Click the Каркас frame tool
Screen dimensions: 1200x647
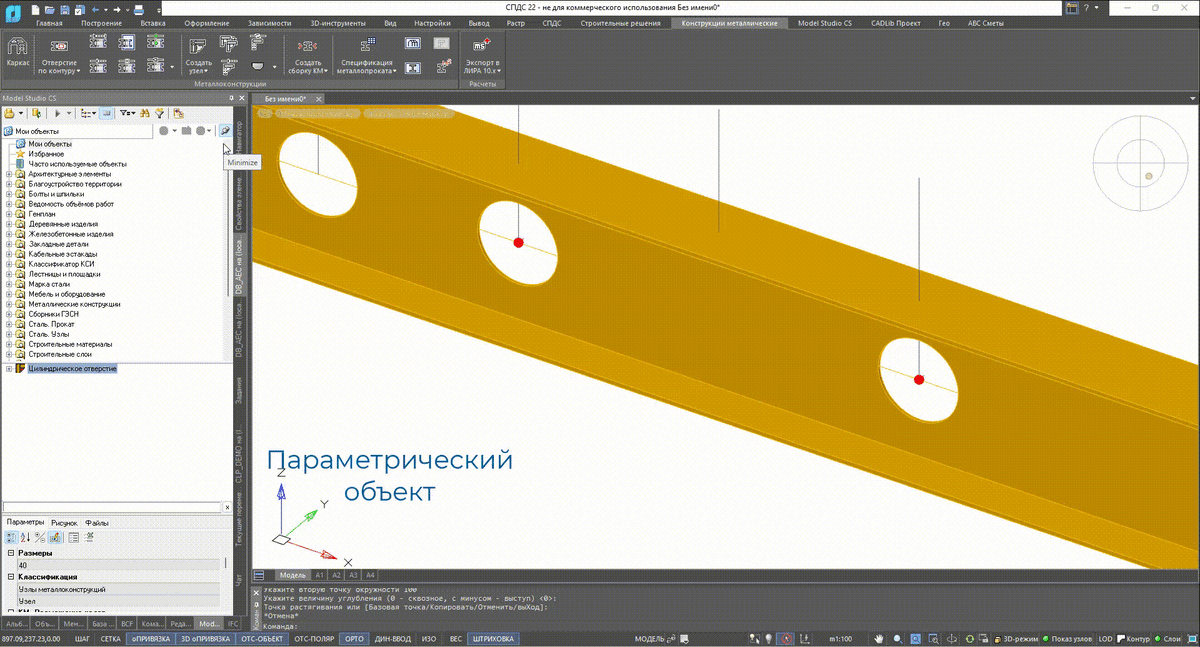pyautogui.click(x=17, y=52)
